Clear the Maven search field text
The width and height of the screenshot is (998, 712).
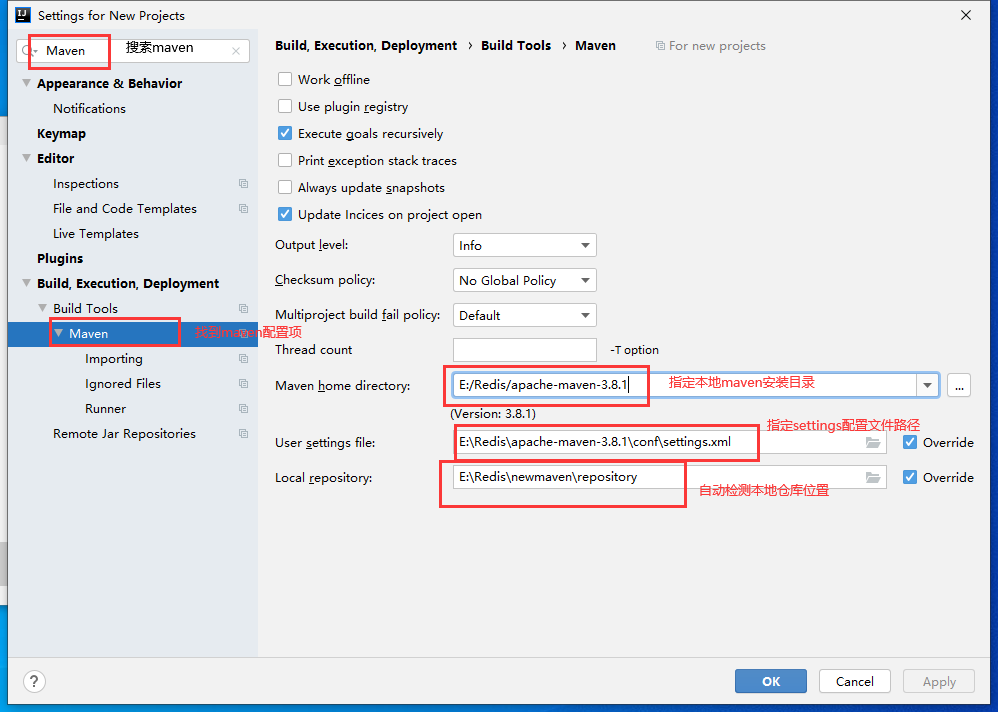coord(236,51)
